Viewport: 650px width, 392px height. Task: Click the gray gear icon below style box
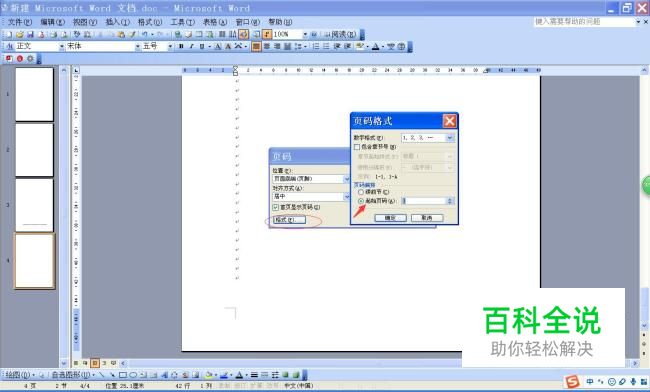tap(30, 58)
